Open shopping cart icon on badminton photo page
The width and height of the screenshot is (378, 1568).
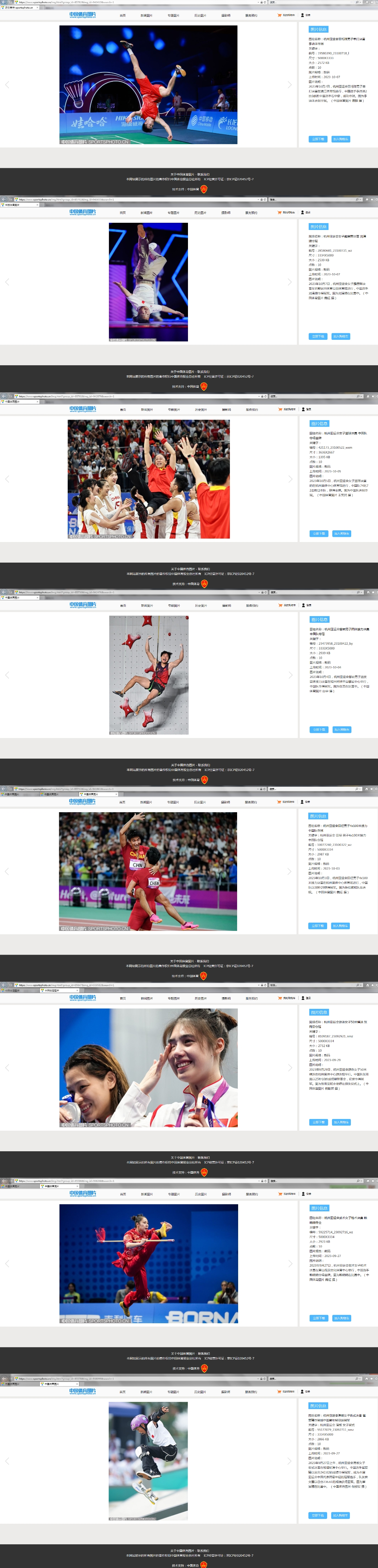[x=279, y=15]
